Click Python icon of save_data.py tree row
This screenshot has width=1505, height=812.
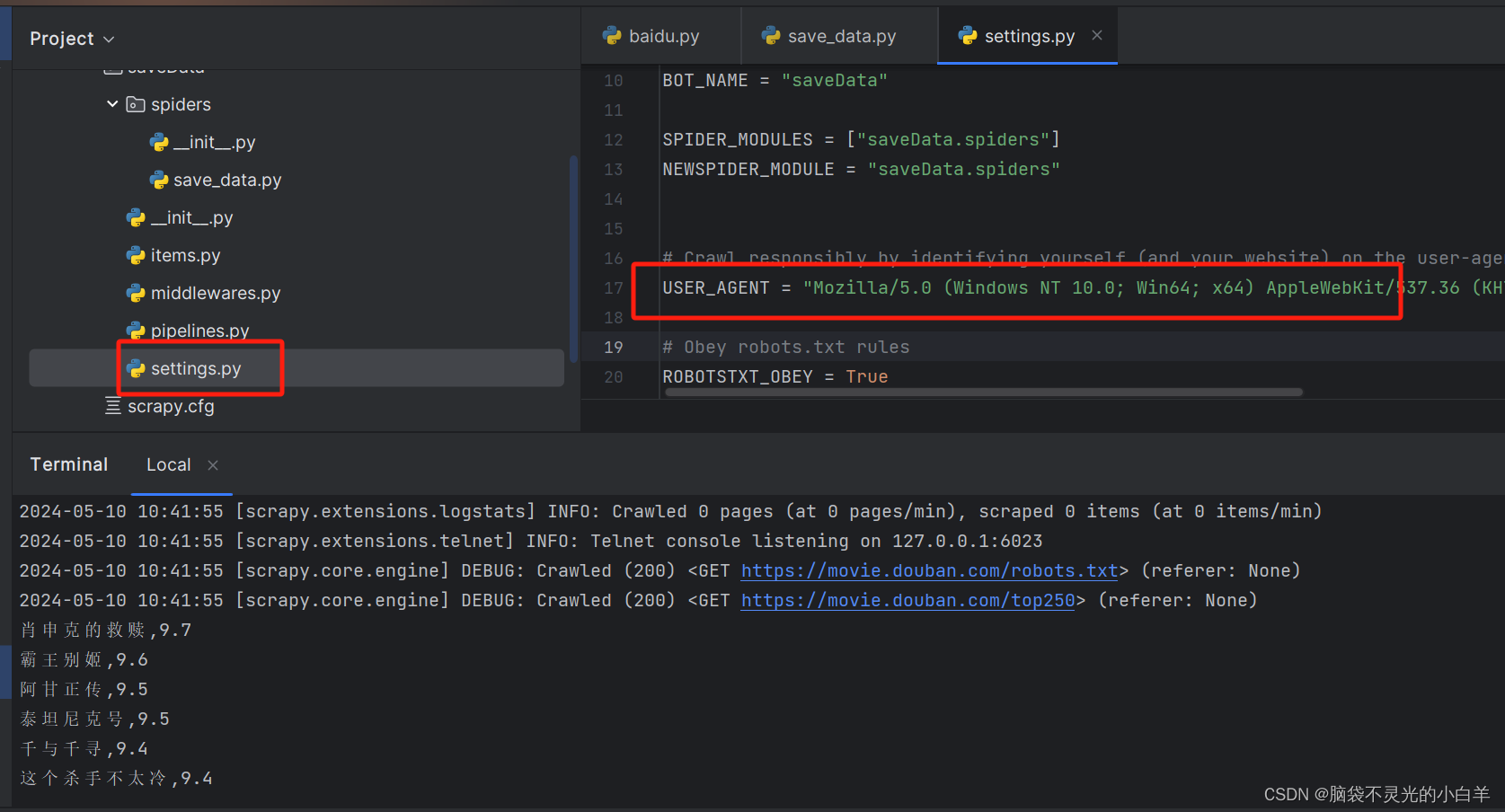click(159, 181)
